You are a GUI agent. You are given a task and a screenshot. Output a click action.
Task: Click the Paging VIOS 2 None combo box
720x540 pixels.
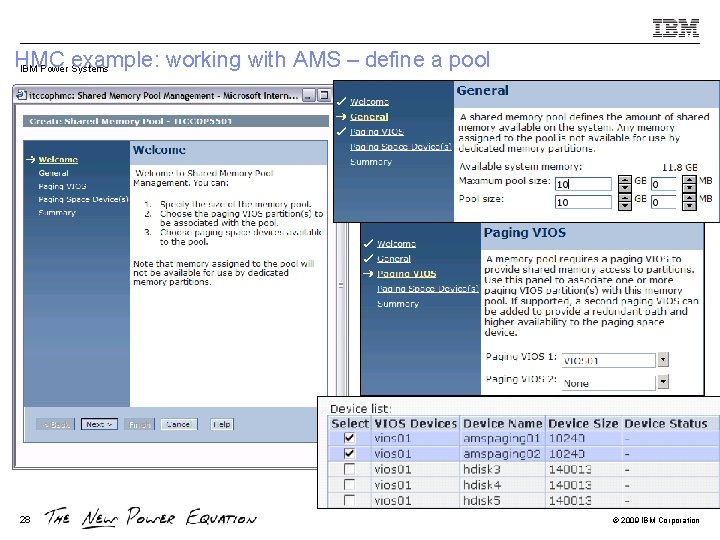click(x=609, y=383)
